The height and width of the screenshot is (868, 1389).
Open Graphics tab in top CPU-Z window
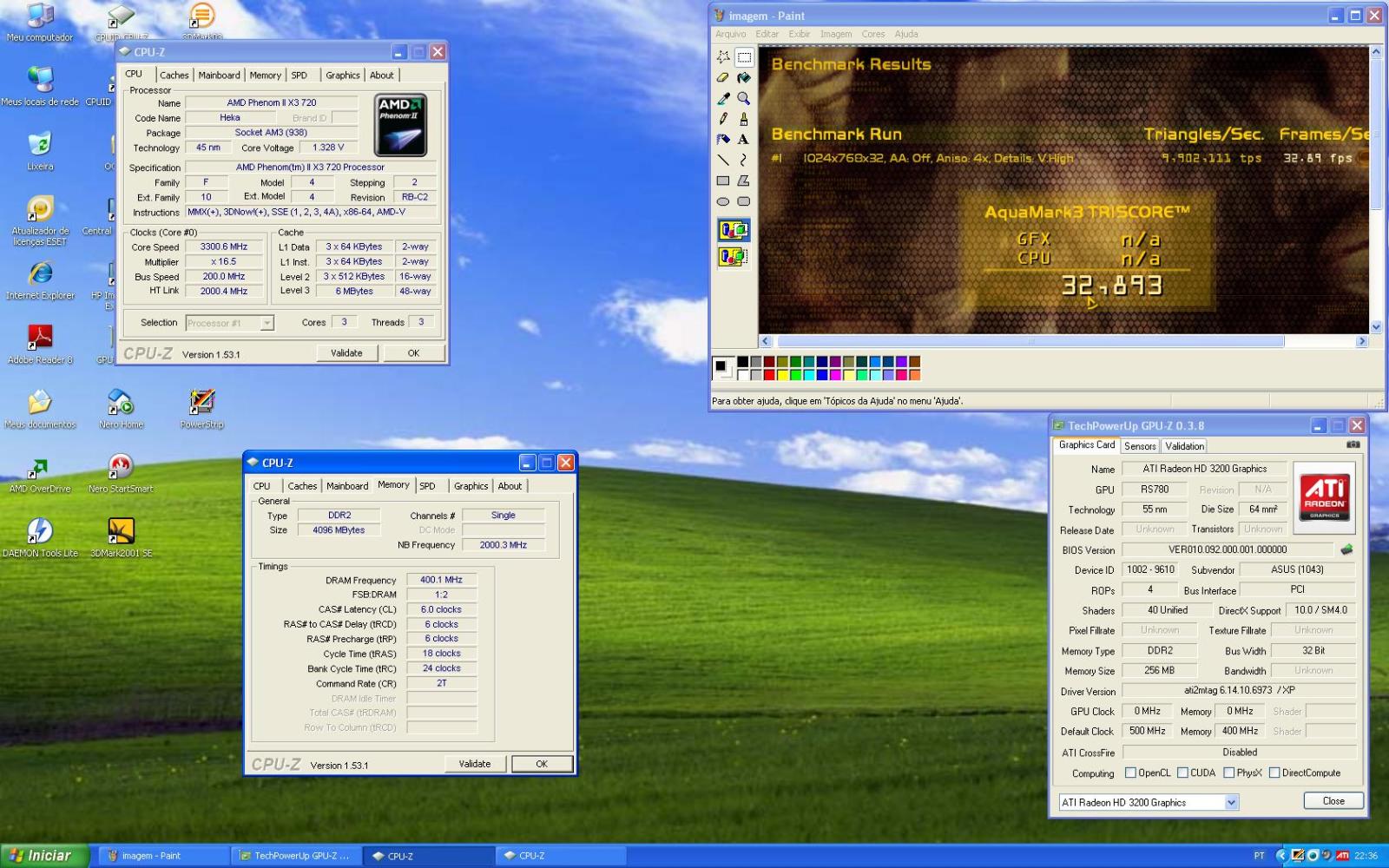point(343,76)
